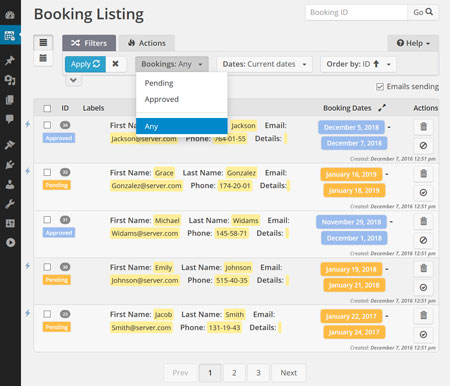Choose Any in the bookings dropdown
450x386 pixels.
click(x=182, y=126)
